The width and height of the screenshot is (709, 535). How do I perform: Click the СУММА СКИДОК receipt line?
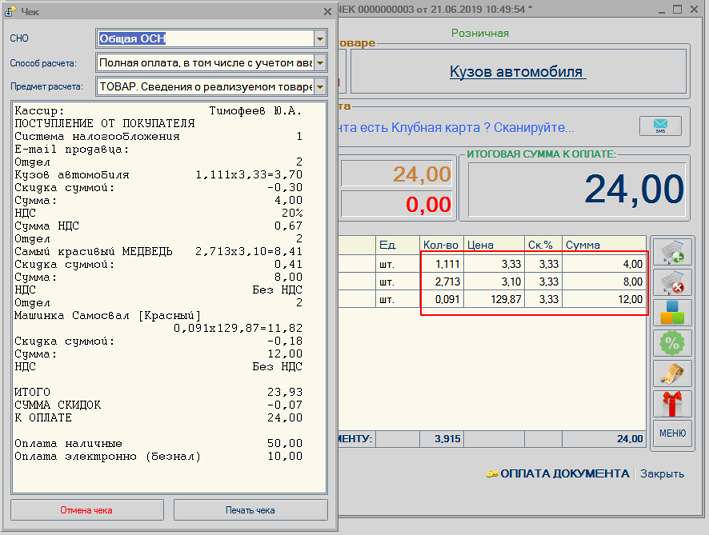tap(158, 405)
